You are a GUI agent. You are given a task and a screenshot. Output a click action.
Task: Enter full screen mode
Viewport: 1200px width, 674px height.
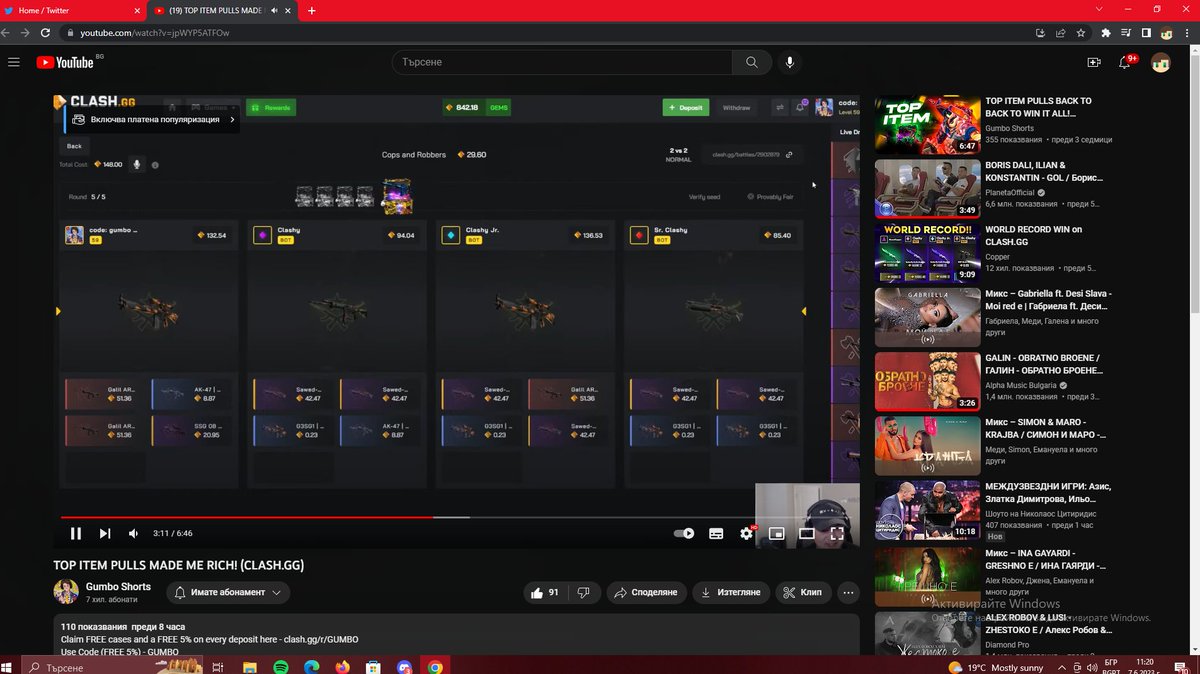coord(837,534)
